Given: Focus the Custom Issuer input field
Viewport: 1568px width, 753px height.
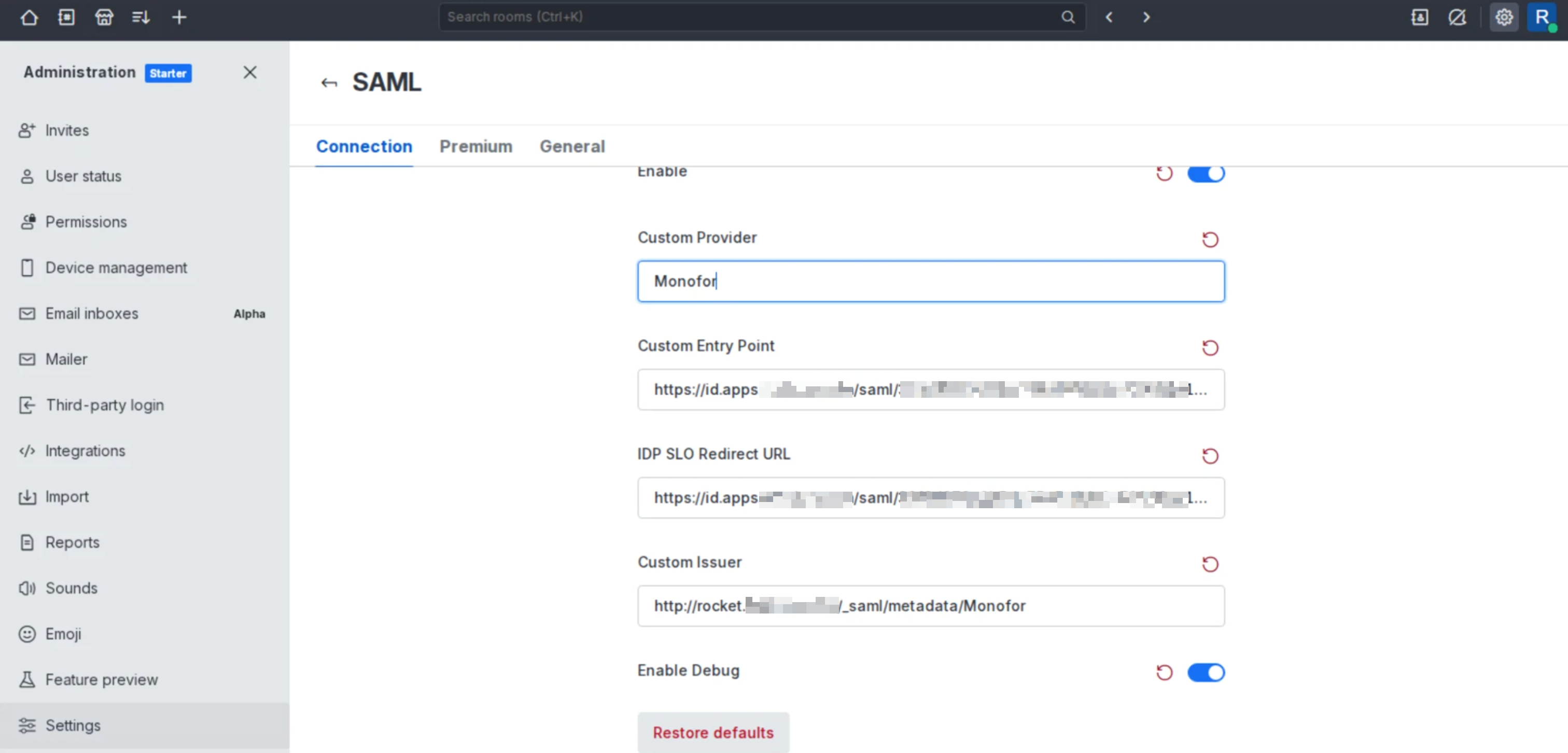Looking at the screenshot, I should 931,606.
